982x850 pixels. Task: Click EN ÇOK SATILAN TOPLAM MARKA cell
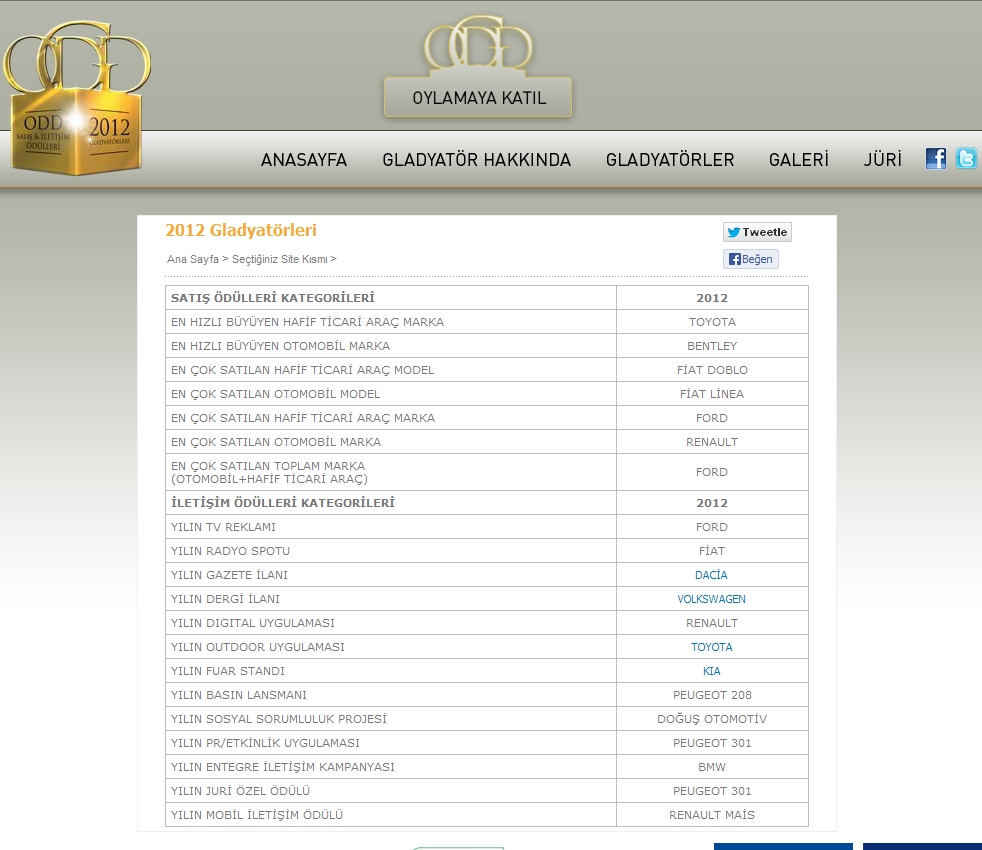click(391, 472)
